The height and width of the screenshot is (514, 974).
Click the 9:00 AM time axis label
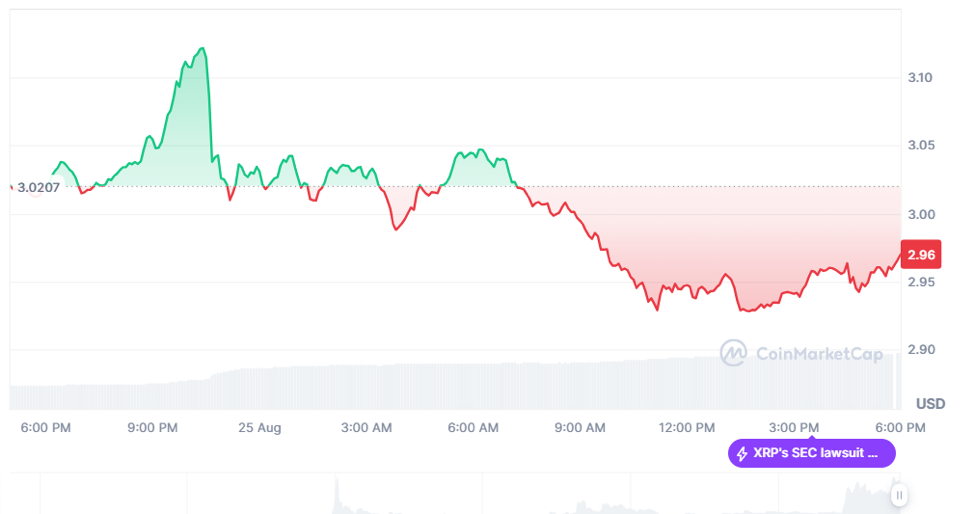click(x=580, y=428)
